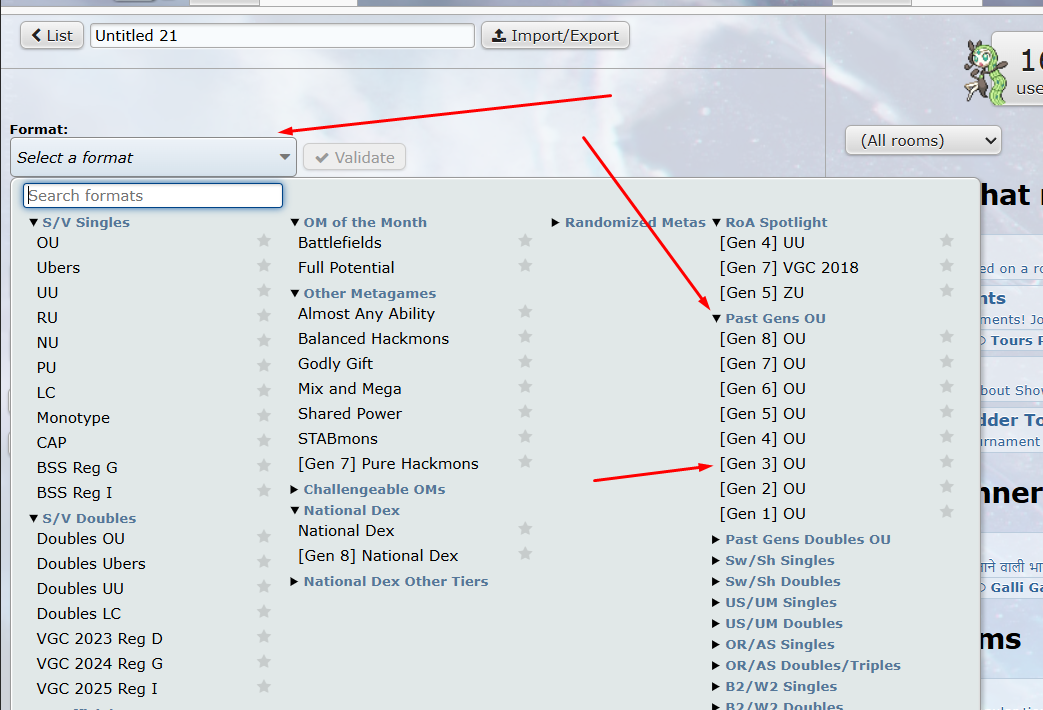Star the [Gen 5] OU format

pyautogui.click(x=947, y=411)
